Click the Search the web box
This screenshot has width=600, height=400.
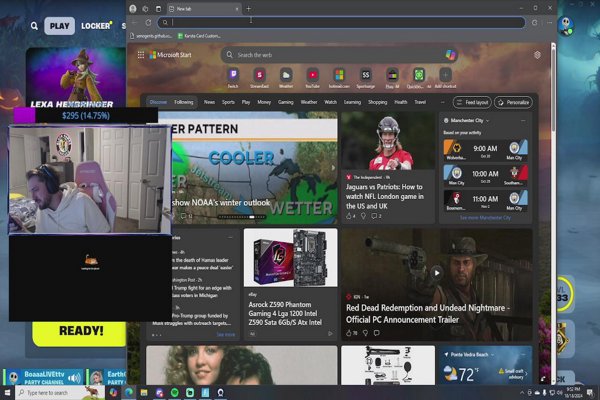coord(337,55)
